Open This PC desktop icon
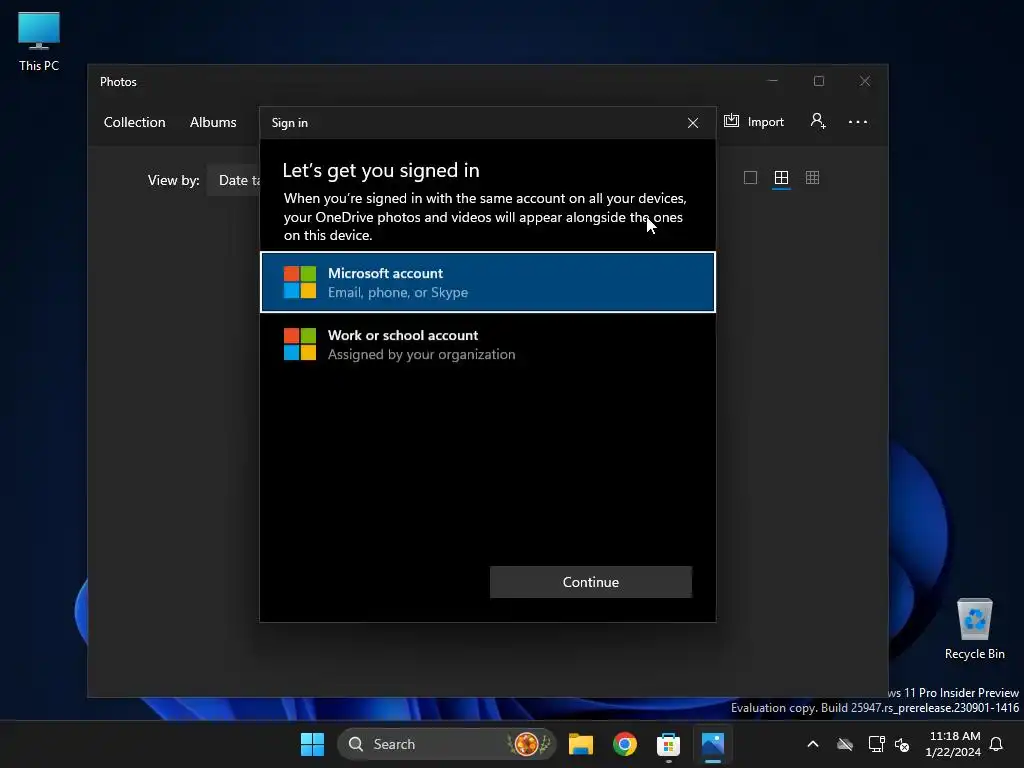1024x768 pixels. (x=39, y=42)
